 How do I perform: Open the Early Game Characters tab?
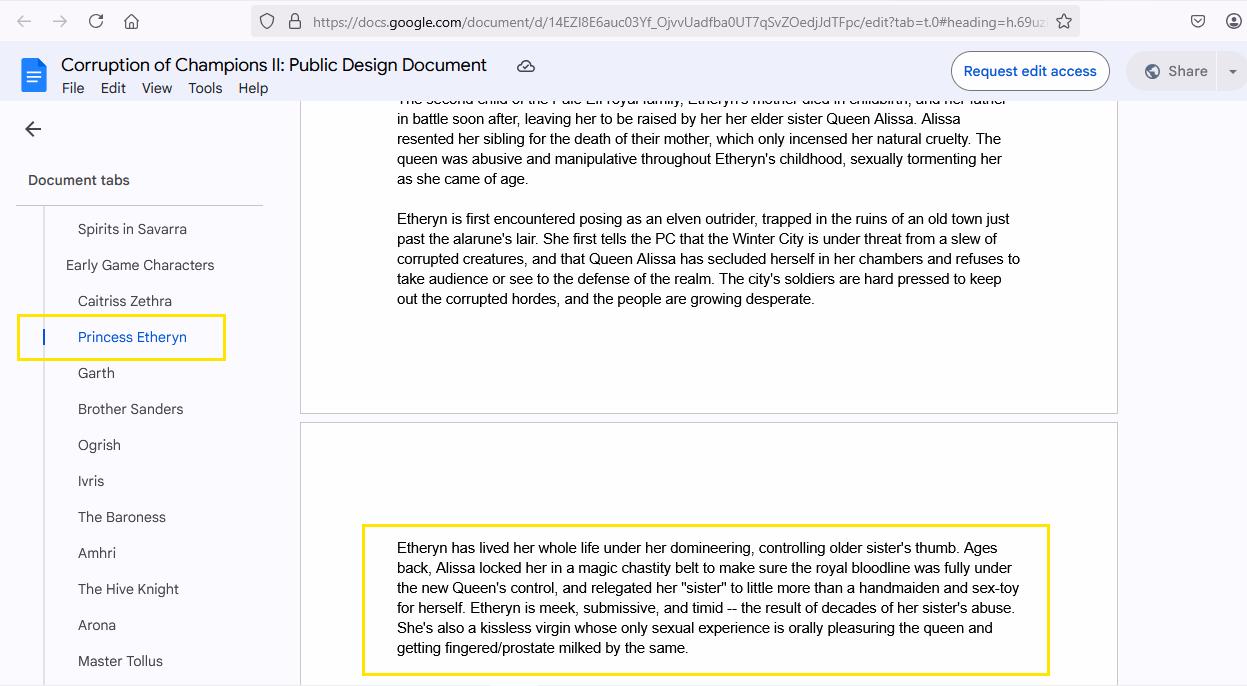point(140,265)
